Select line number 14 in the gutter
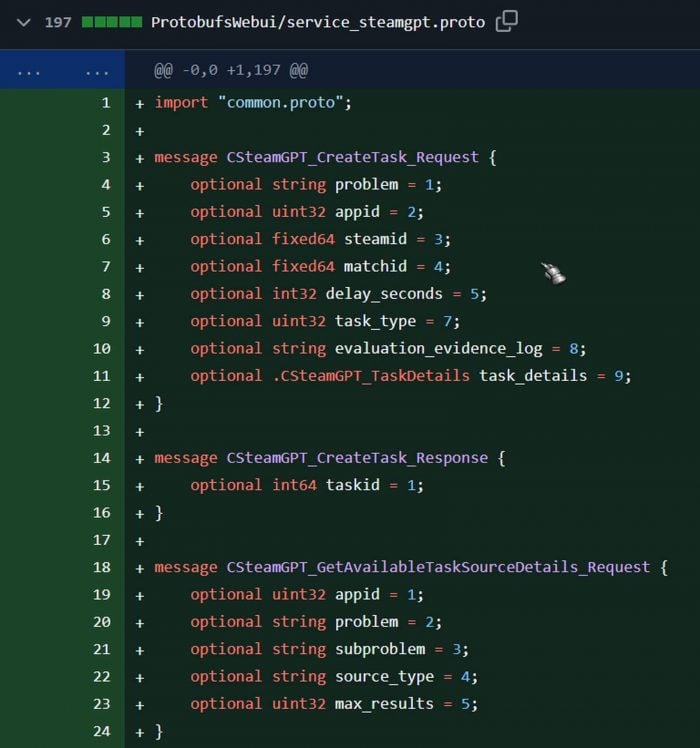Viewport: 700px width, 748px height. [x=102, y=458]
